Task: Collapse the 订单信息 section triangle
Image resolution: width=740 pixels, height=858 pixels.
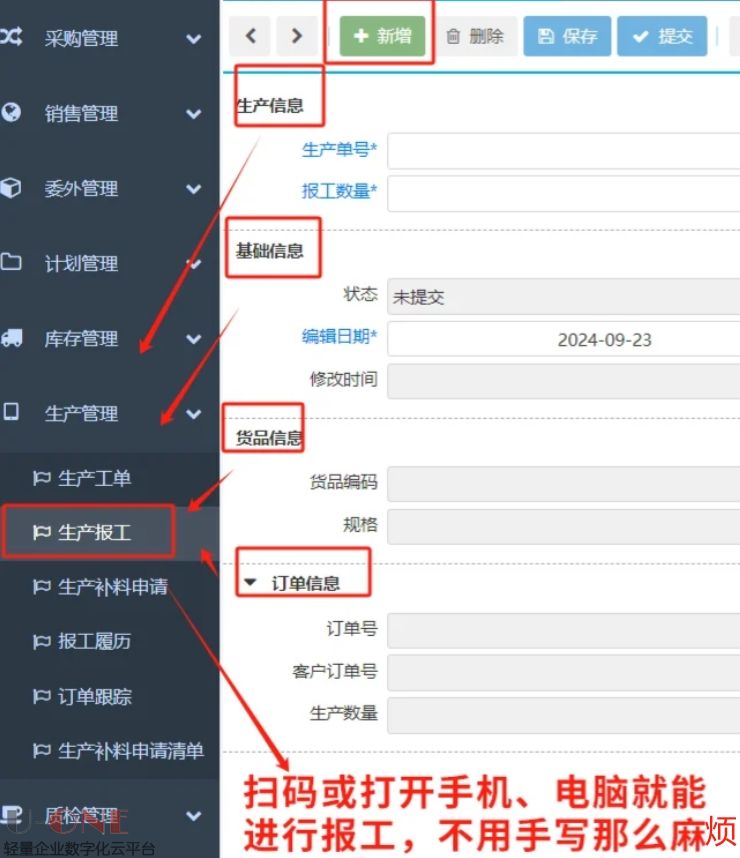Action: tap(250, 582)
